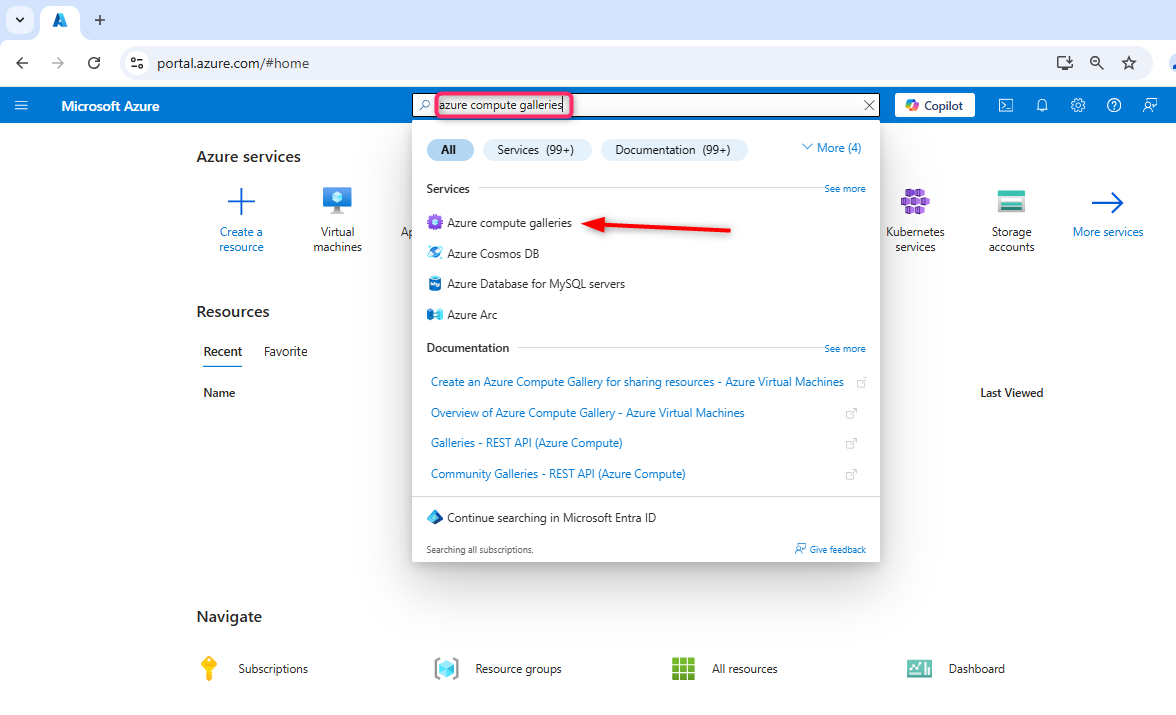Screen dimensions: 1176x715
Task: Open the help question mark icon
Action: pyautogui.click(x=1114, y=106)
